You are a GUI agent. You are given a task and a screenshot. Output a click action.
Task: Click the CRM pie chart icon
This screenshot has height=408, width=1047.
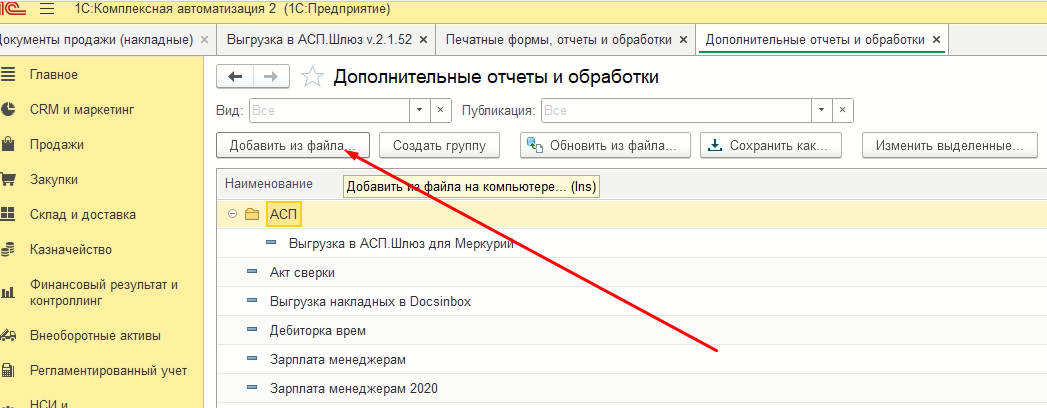click(7, 110)
